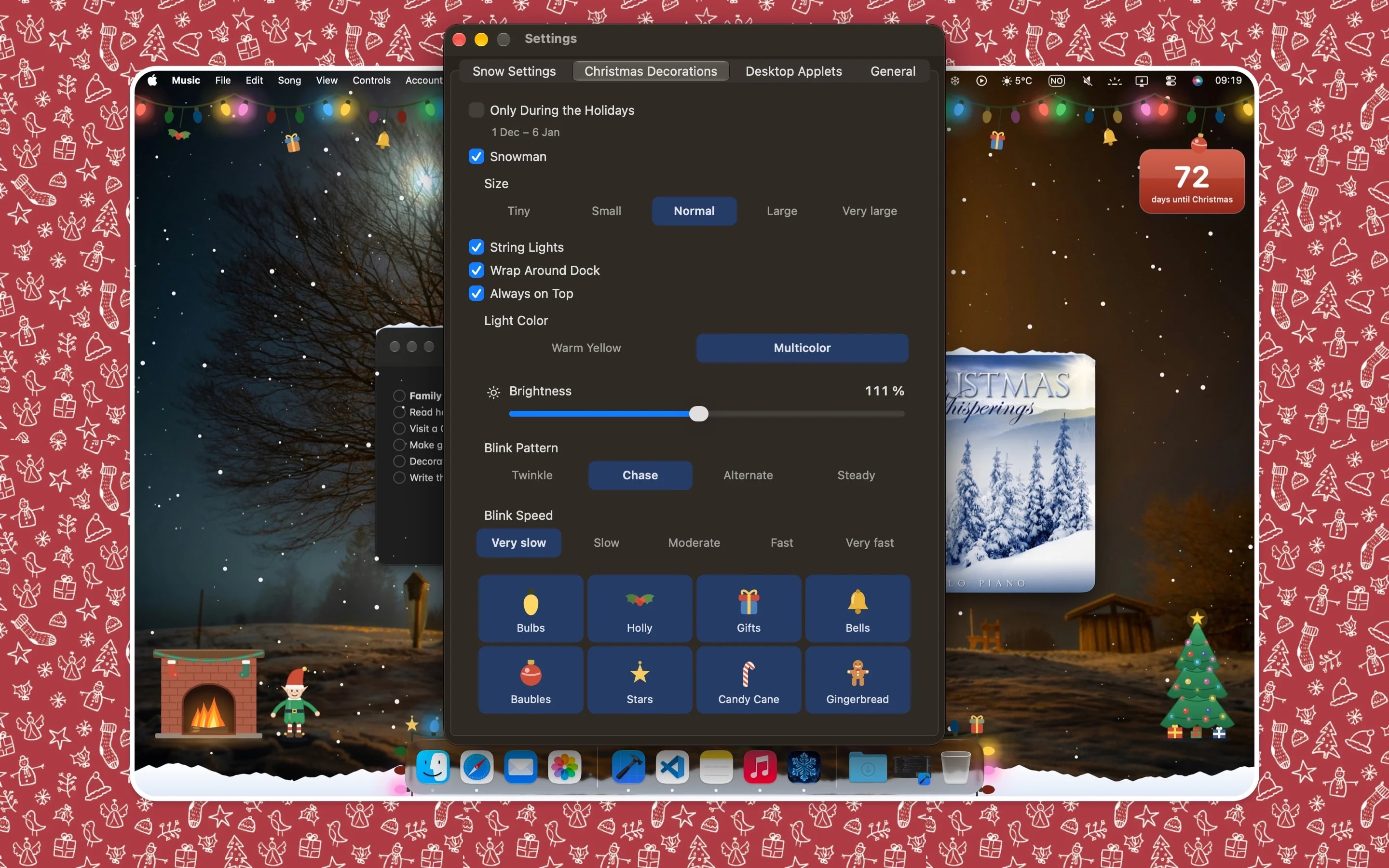This screenshot has width=1389, height=868.
Task: Select the Gifts decoration tile
Action: tap(749, 609)
